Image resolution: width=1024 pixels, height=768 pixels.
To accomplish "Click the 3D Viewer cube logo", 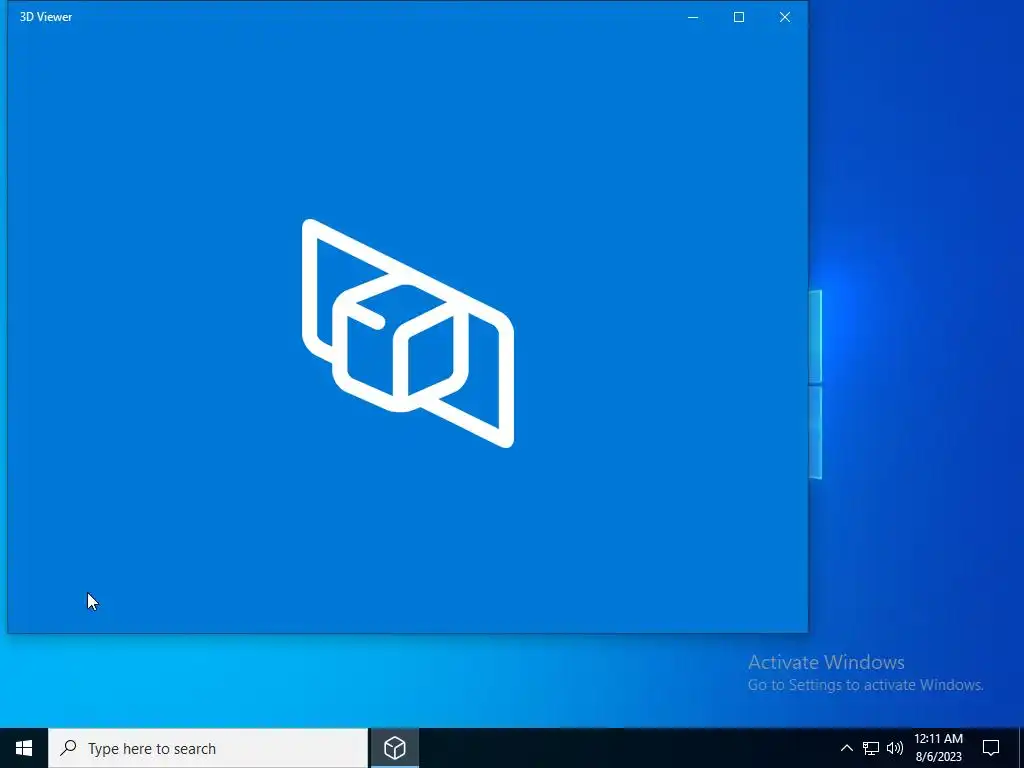I will (x=408, y=333).
